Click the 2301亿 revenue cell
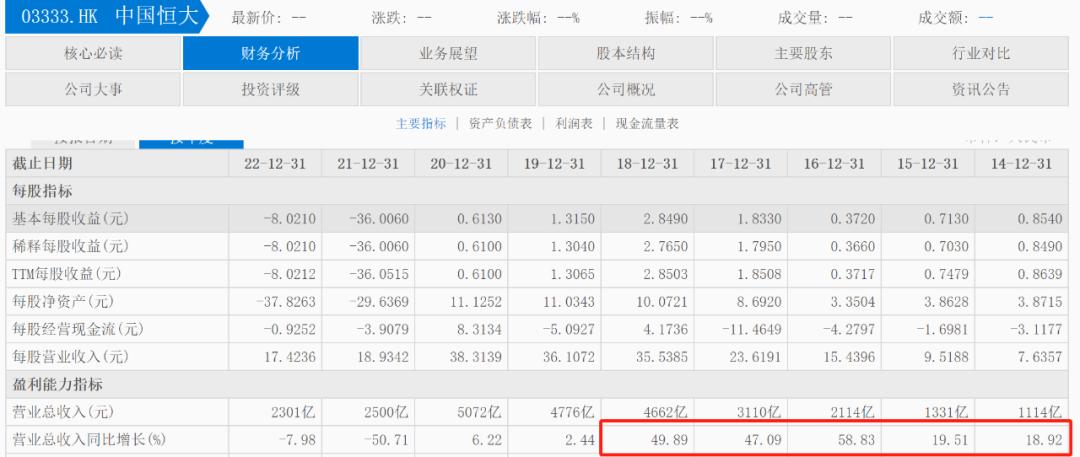 click(294, 413)
